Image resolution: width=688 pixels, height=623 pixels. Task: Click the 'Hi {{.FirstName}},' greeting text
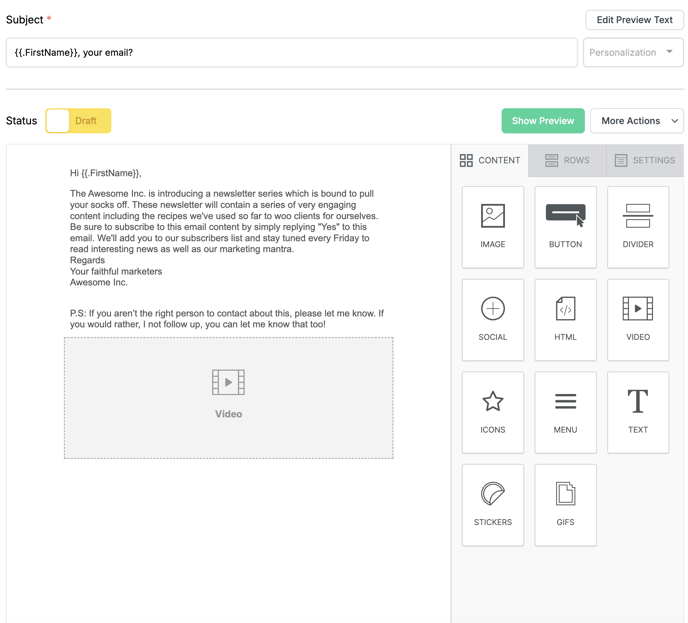(106, 173)
